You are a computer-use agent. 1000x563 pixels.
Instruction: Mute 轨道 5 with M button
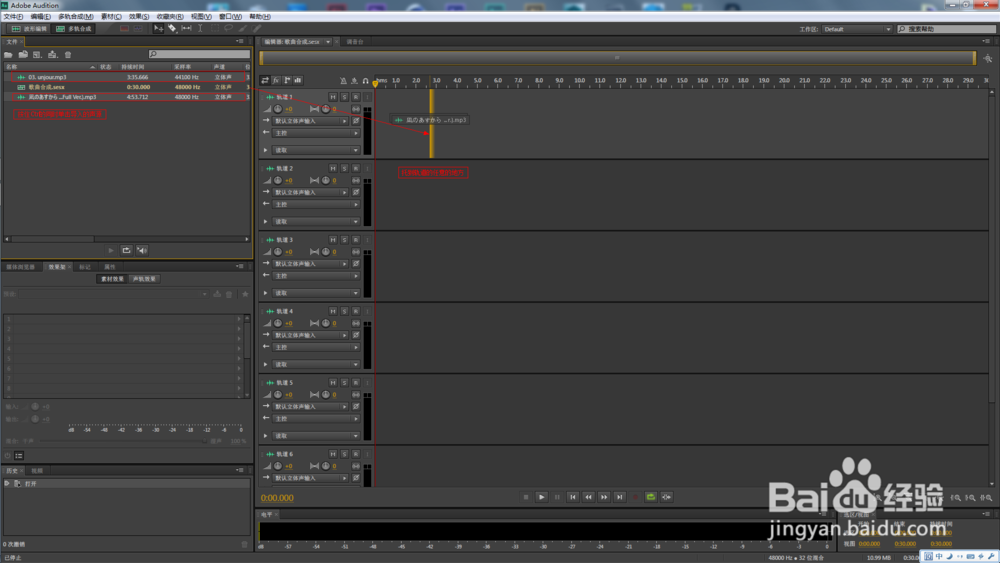click(x=333, y=383)
